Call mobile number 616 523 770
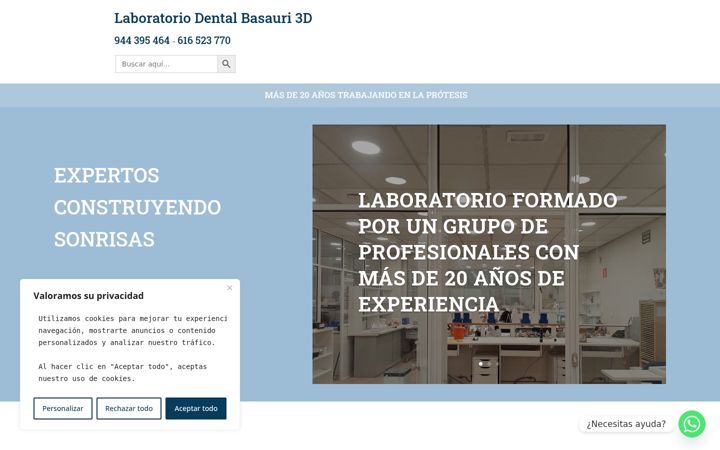Image resolution: width=720 pixels, height=450 pixels. coord(204,40)
